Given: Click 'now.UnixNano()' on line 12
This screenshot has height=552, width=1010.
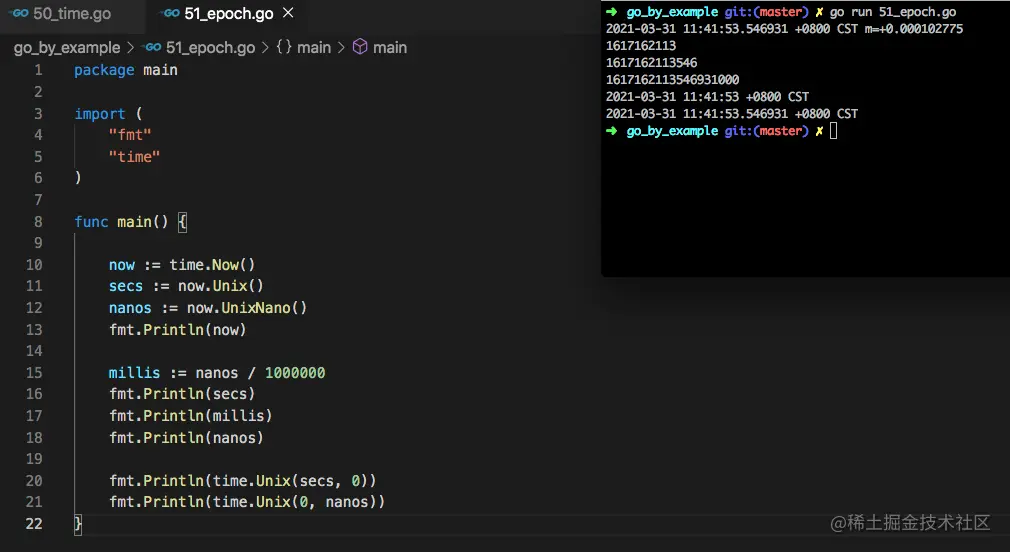Looking at the screenshot, I should pyautogui.click(x=247, y=309).
